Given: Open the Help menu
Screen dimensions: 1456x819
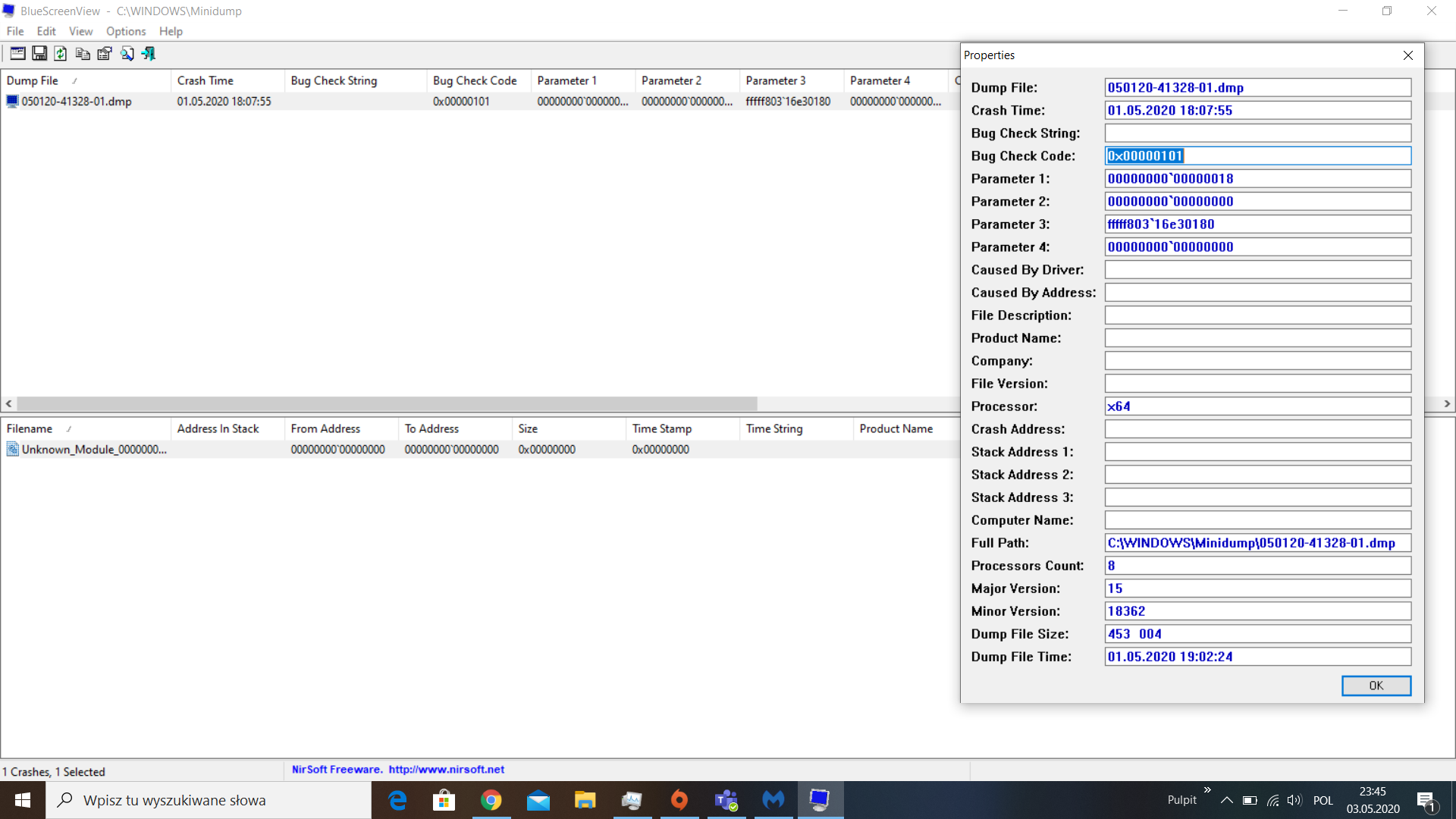Looking at the screenshot, I should 171,31.
